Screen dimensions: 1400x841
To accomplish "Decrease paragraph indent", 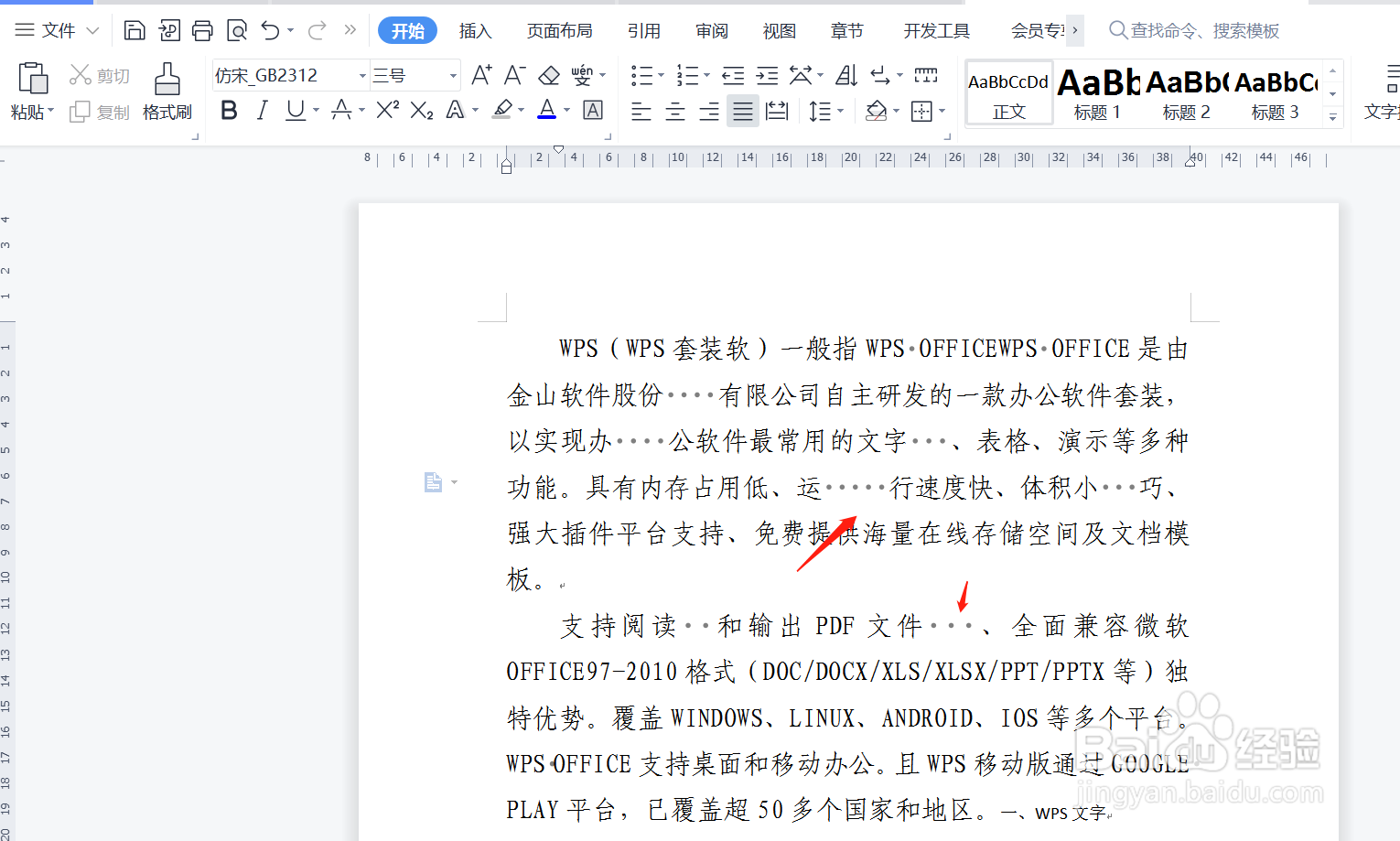I will click(x=733, y=75).
